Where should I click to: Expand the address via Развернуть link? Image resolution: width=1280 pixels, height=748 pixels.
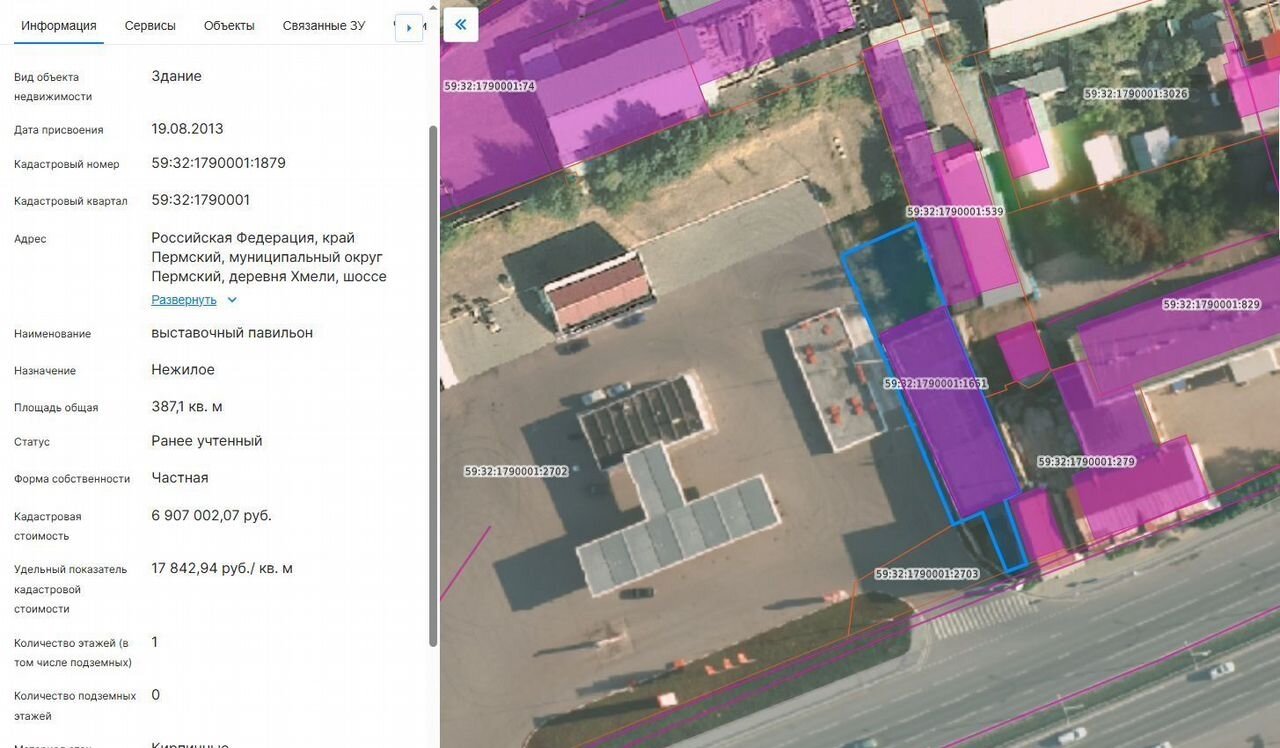pyautogui.click(x=184, y=300)
